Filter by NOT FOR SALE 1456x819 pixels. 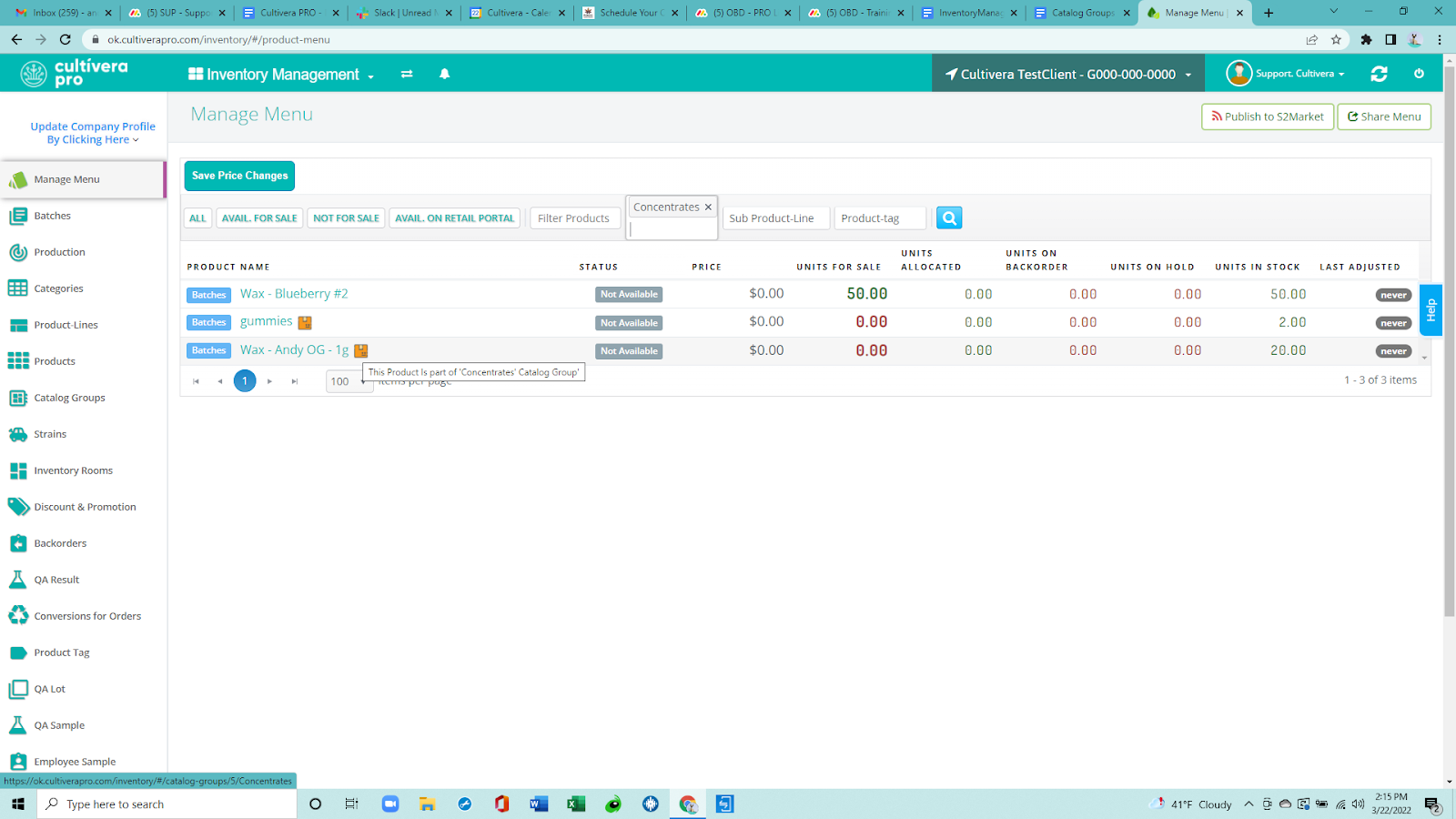[346, 218]
